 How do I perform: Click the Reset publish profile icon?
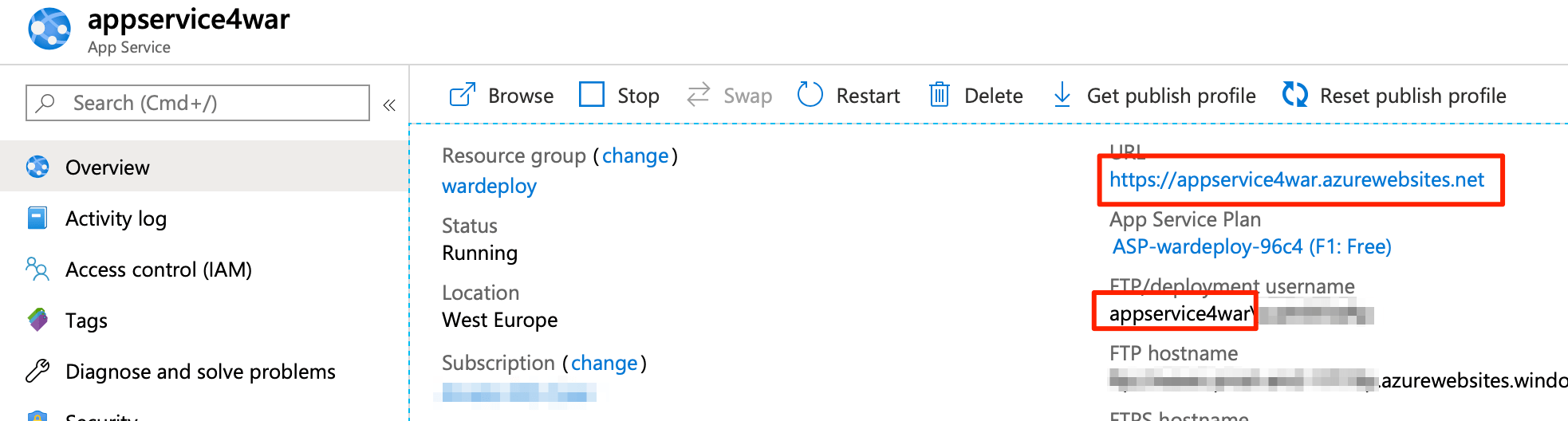(x=1295, y=94)
